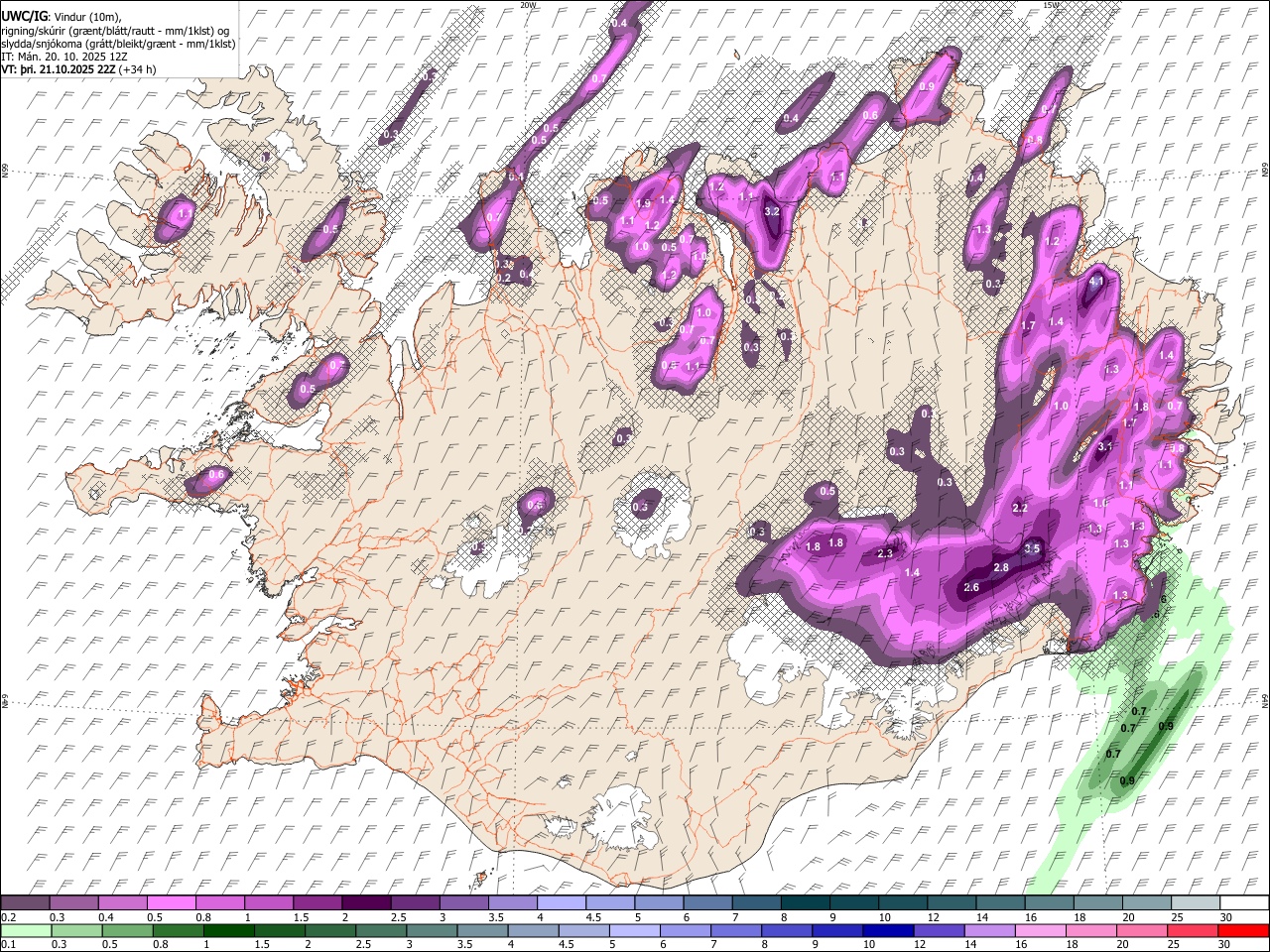The image size is (1270, 952).
Task: Click the 2.2 snowfall value
Action: [x=1020, y=508]
